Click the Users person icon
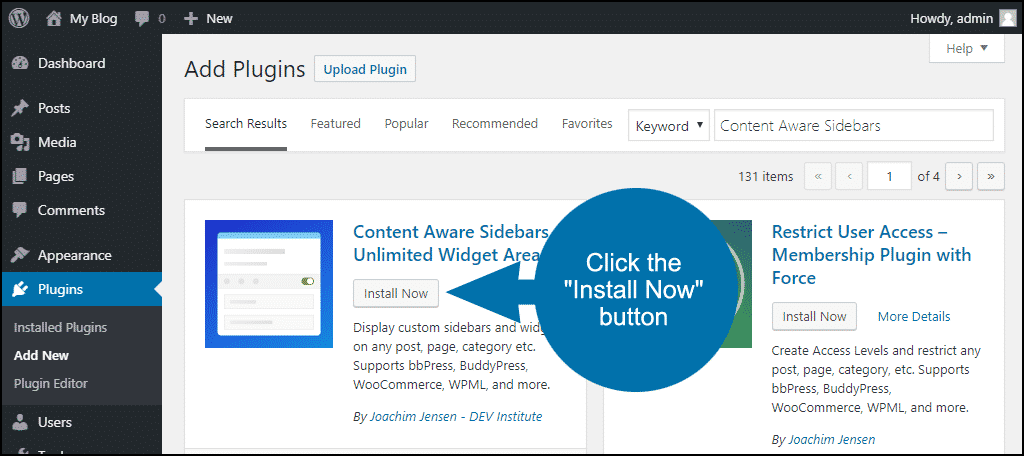The width and height of the screenshot is (1024, 456). coord(20,423)
